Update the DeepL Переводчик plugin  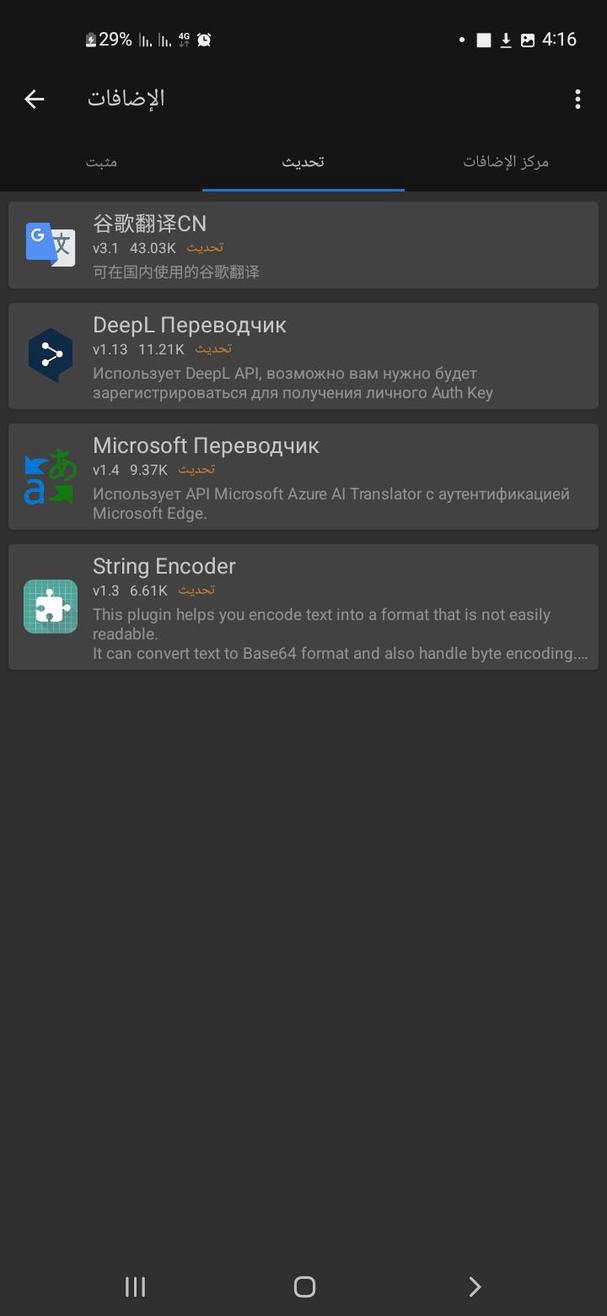coord(212,350)
